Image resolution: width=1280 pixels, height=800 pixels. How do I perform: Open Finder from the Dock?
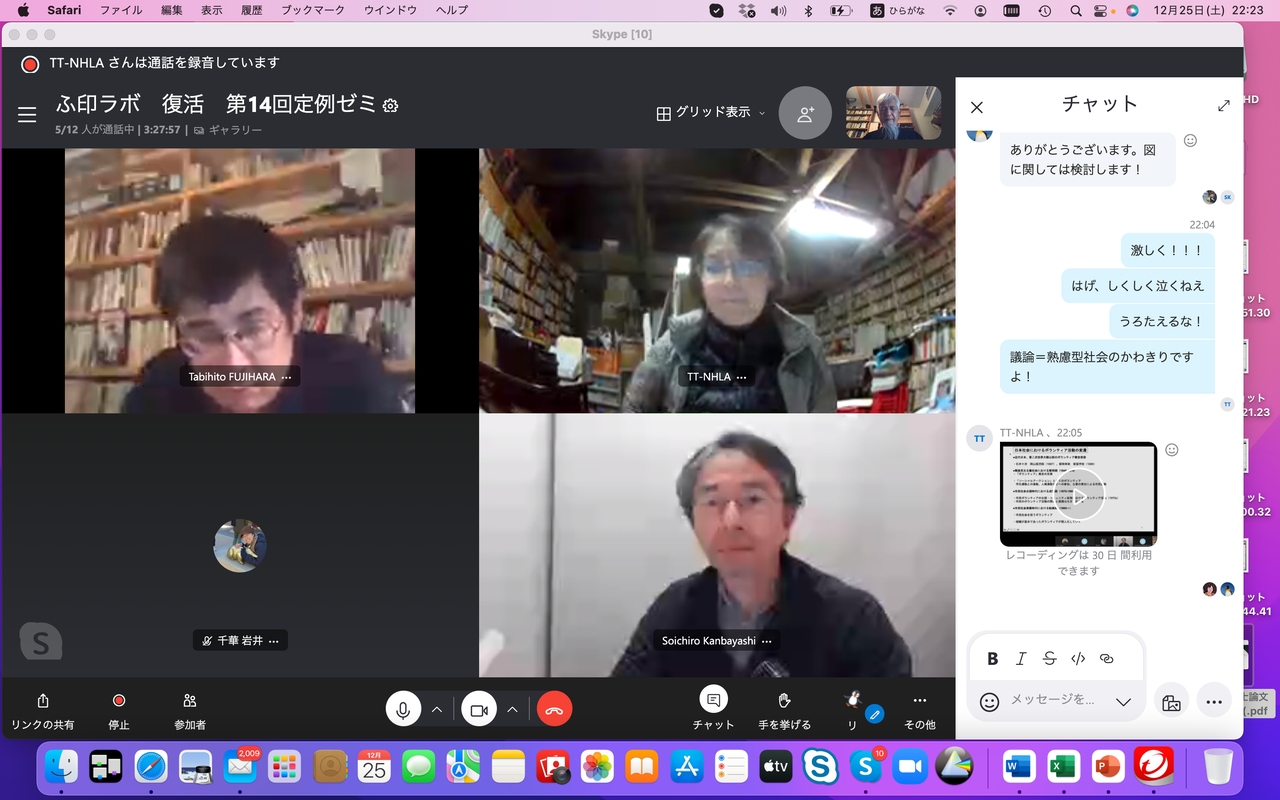(x=62, y=767)
